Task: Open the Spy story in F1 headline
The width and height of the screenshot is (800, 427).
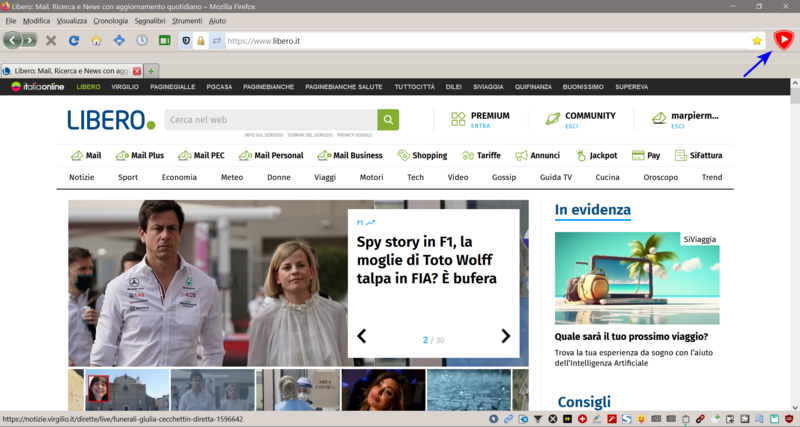Action: pyautogui.click(x=427, y=260)
